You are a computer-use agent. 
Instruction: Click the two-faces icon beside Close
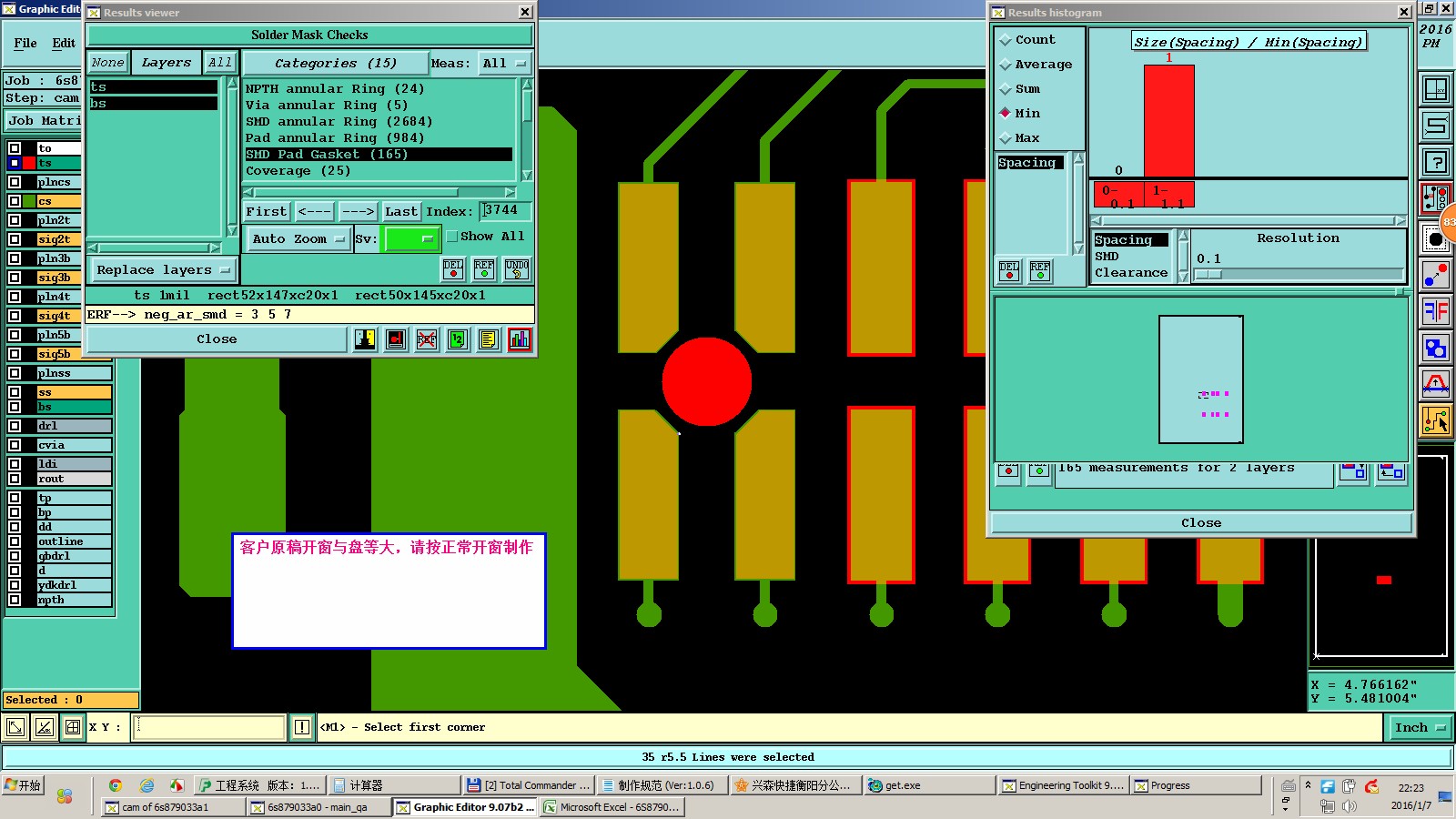(365, 339)
